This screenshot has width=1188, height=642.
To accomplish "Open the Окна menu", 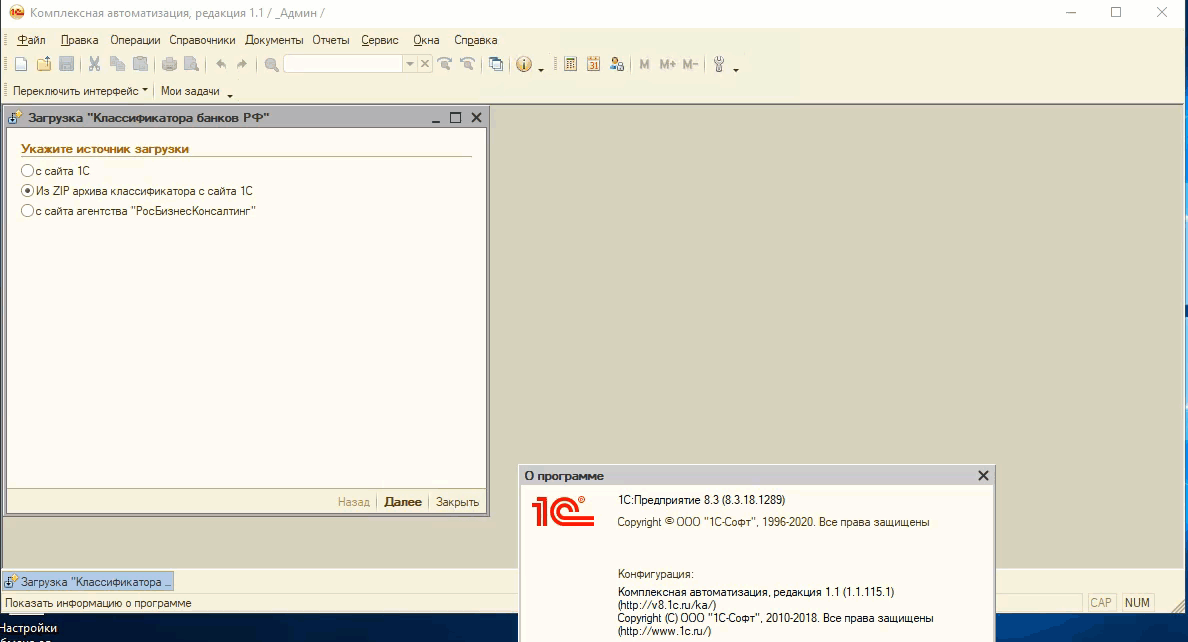I will click(426, 40).
